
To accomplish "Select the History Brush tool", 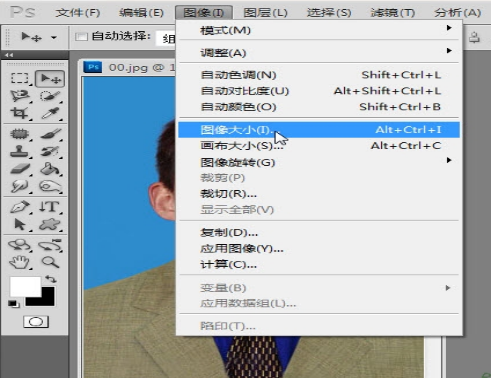I will (50, 151).
